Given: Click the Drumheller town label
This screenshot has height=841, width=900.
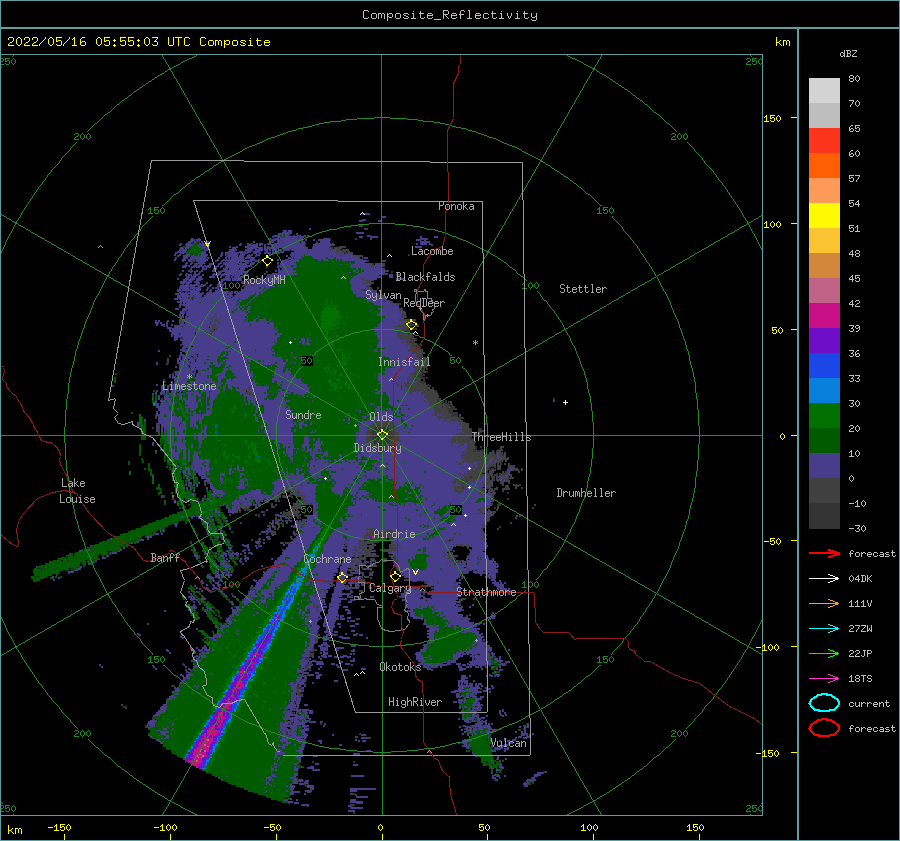Looking at the screenshot, I should point(586,493).
